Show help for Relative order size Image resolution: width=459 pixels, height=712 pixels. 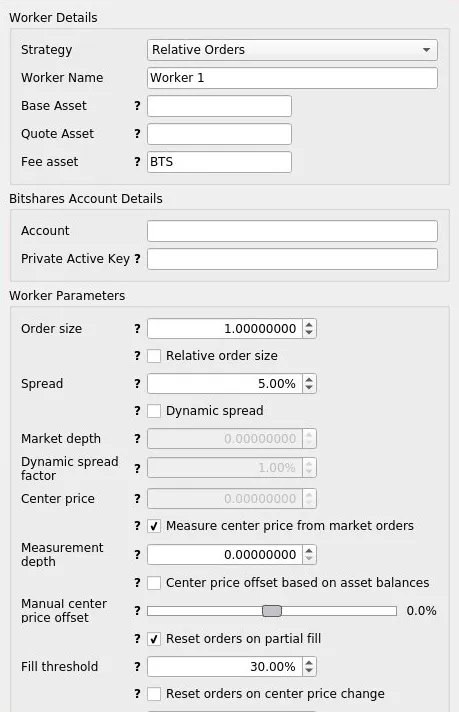tap(137, 356)
